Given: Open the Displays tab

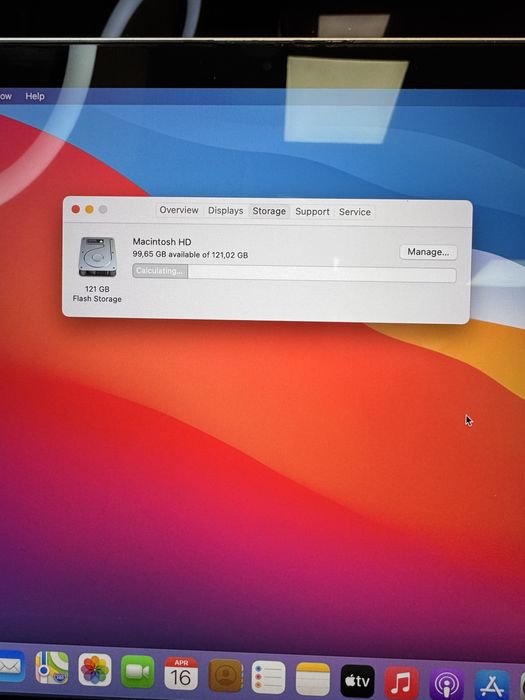Looking at the screenshot, I should click(225, 210).
